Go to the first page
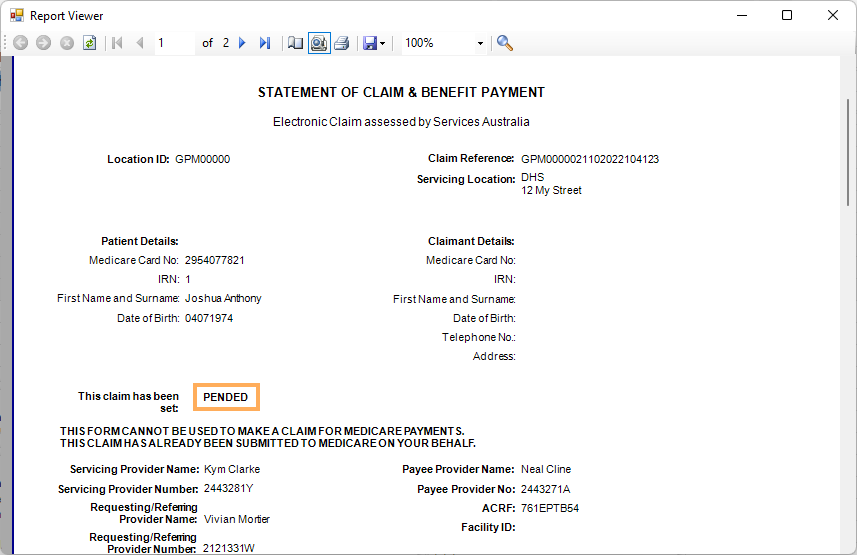This screenshot has height=555, width=857. coord(117,43)
